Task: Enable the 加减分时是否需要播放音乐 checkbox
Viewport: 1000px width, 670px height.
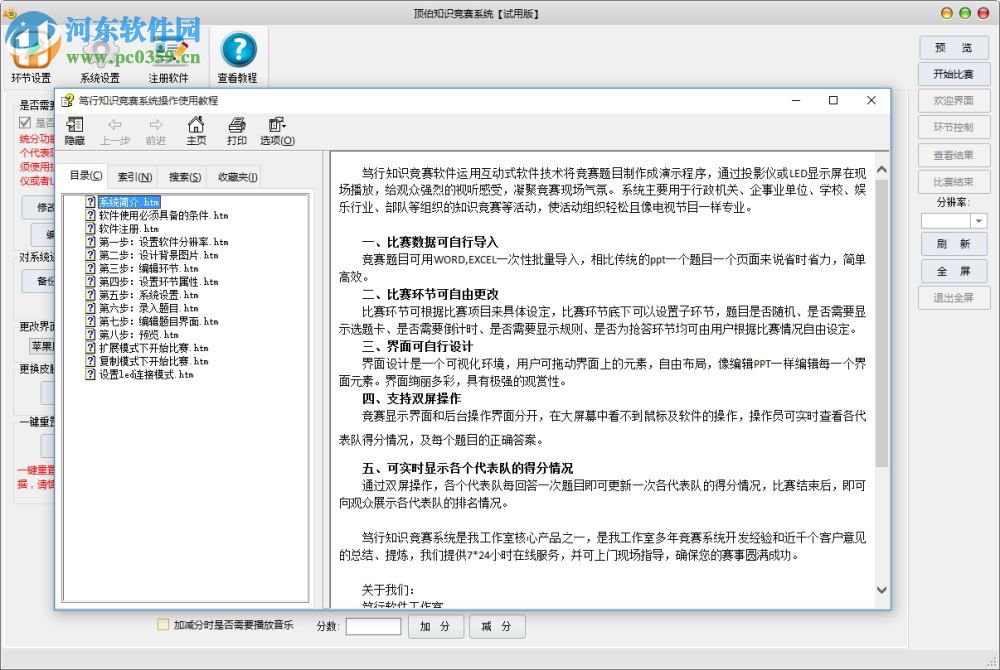Action: tap(163, 624)
